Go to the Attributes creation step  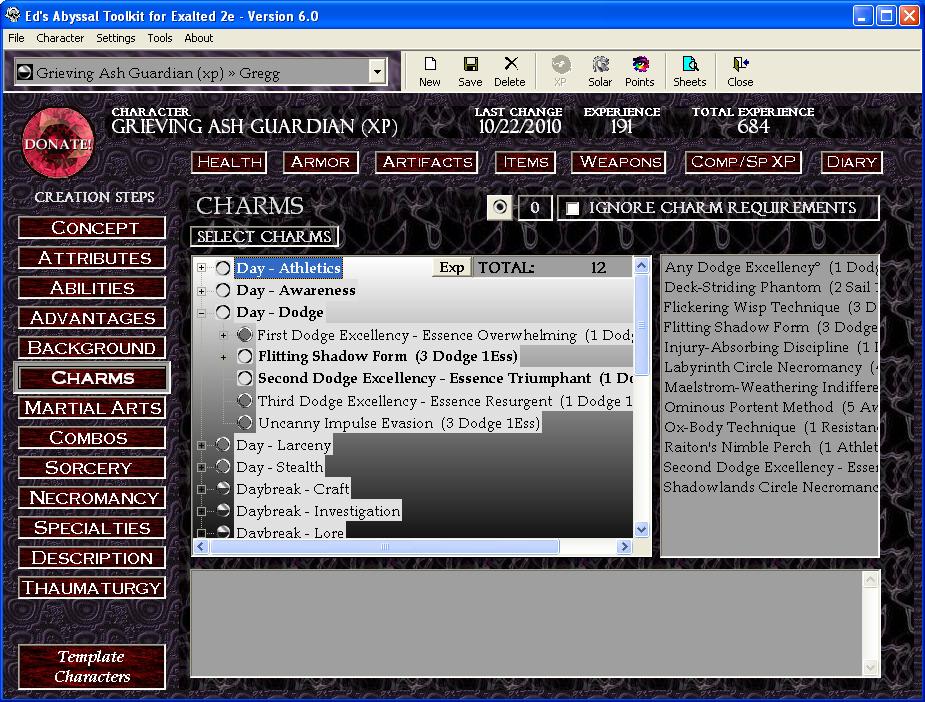[x=92, y=258]
